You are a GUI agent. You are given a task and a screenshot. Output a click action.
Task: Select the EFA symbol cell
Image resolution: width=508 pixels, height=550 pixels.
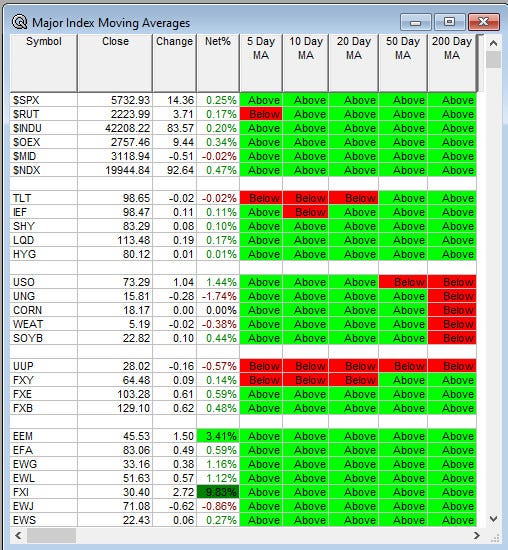(x=44, y=450)
